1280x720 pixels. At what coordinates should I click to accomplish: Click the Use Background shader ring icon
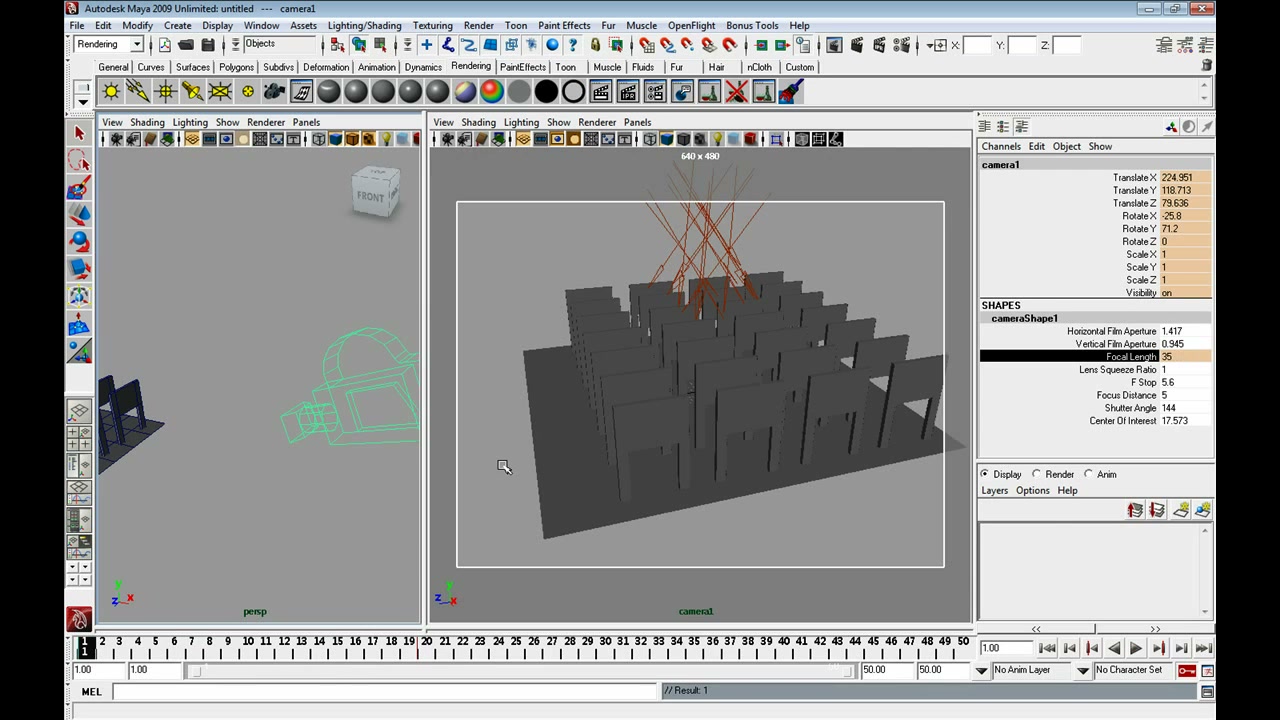573,92
